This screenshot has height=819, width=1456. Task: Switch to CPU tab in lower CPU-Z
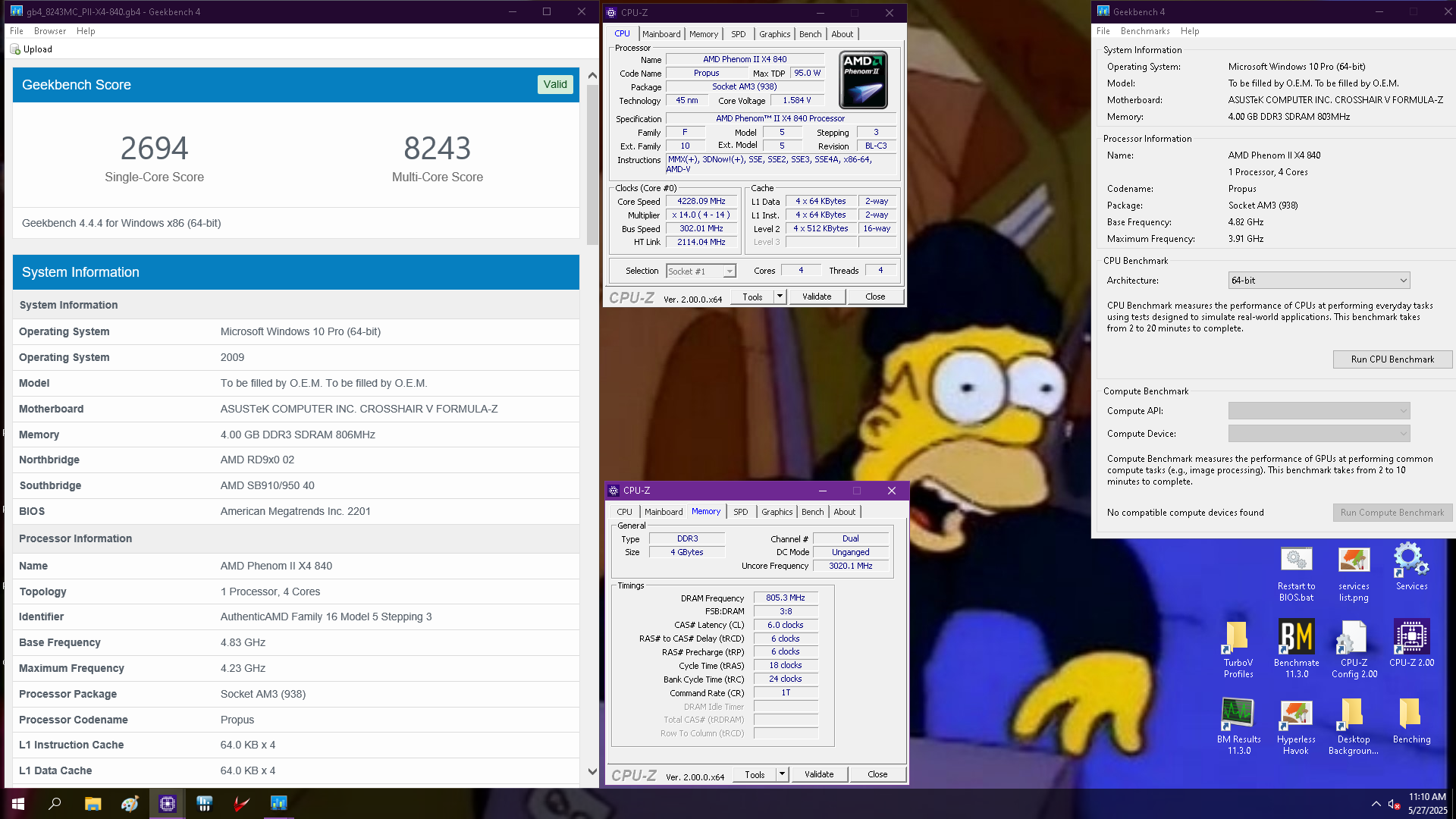[x=624, y=512]
